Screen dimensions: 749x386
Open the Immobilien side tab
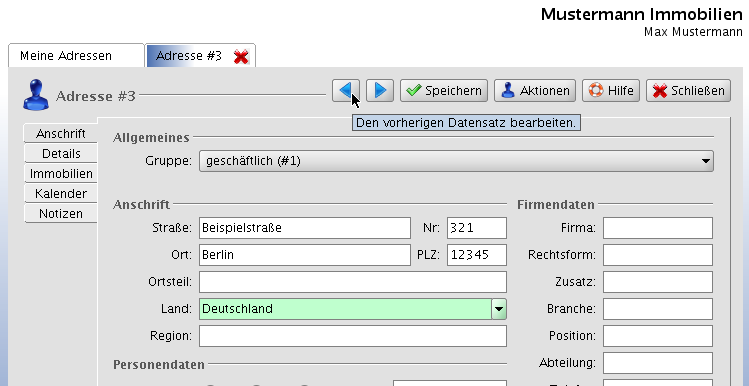coord(61,173)
